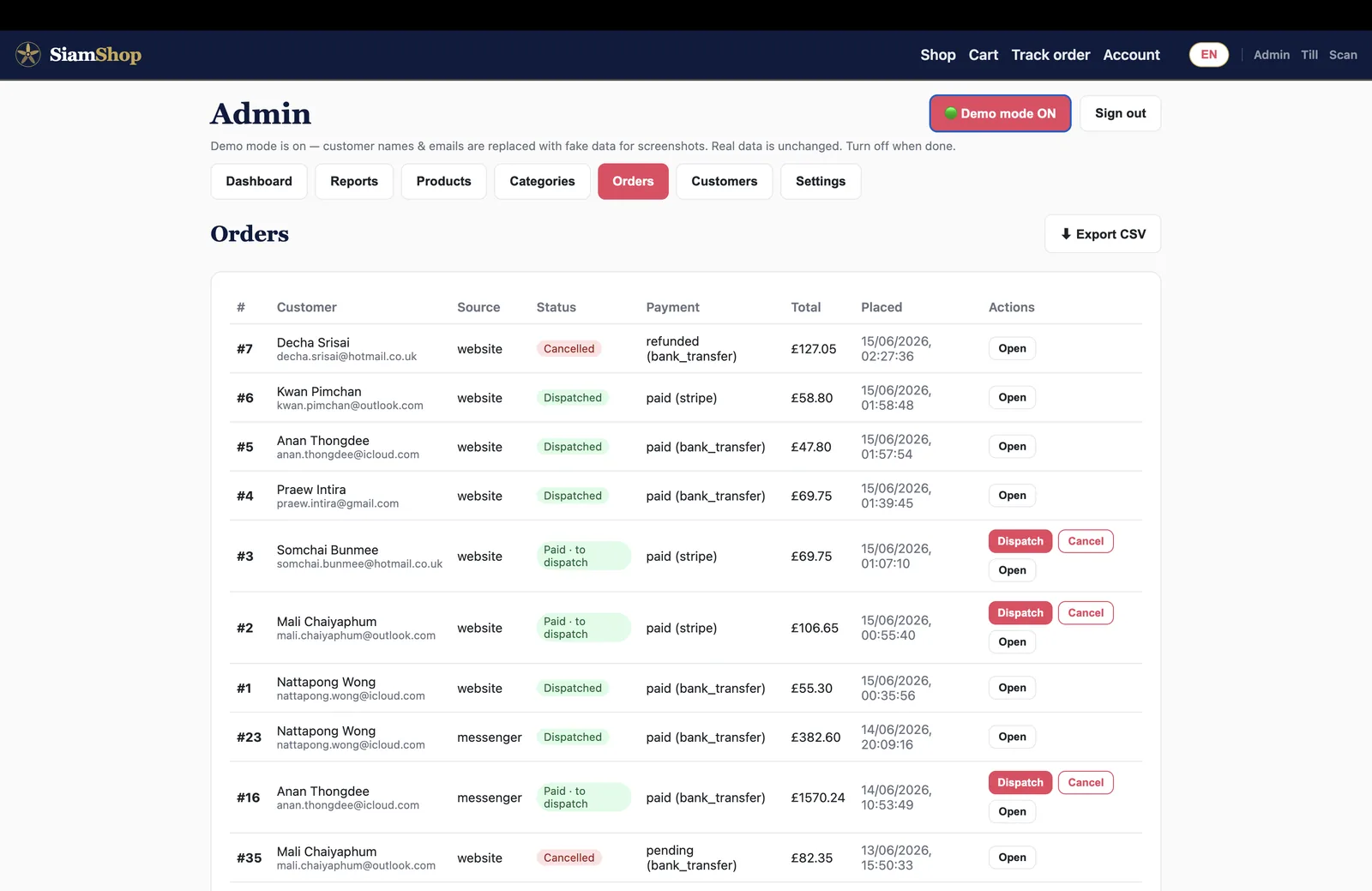The image size is (1372, 891).
Task: Go to Track order page
Action: (x=1050, y=55)
